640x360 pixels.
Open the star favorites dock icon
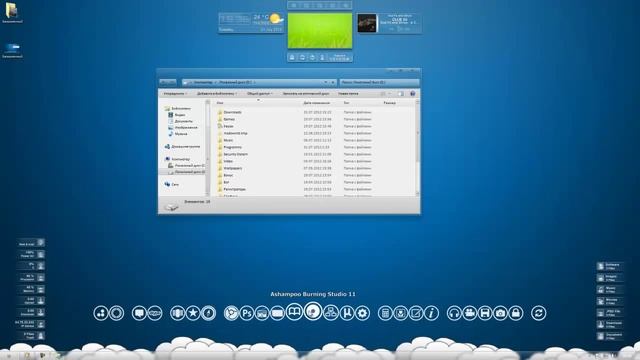pos(193,313)
